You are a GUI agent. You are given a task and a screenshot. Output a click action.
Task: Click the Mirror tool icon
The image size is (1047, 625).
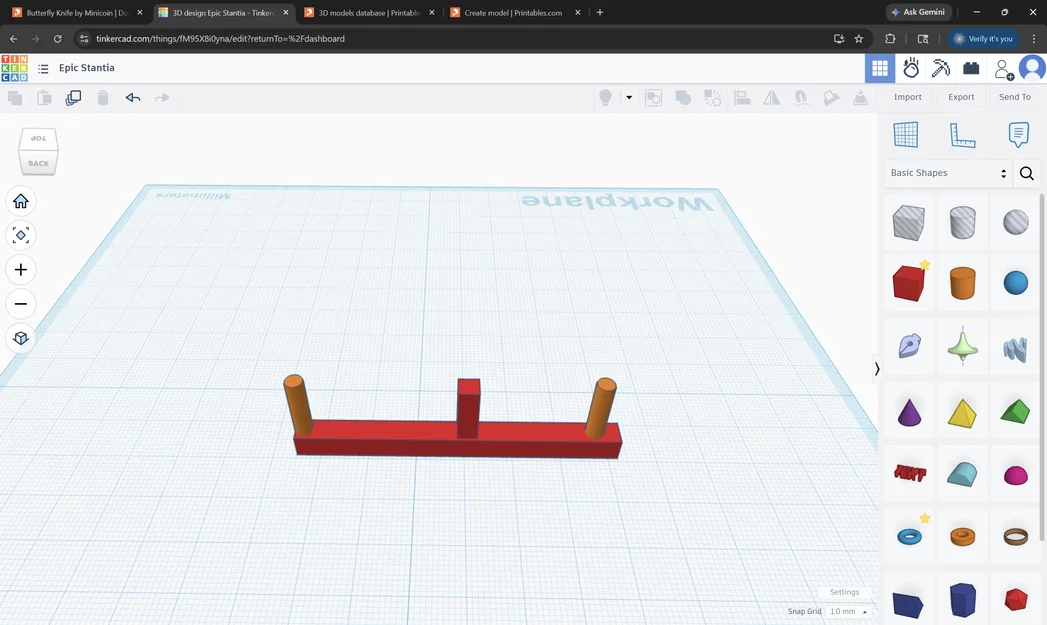tap(771, 97)
